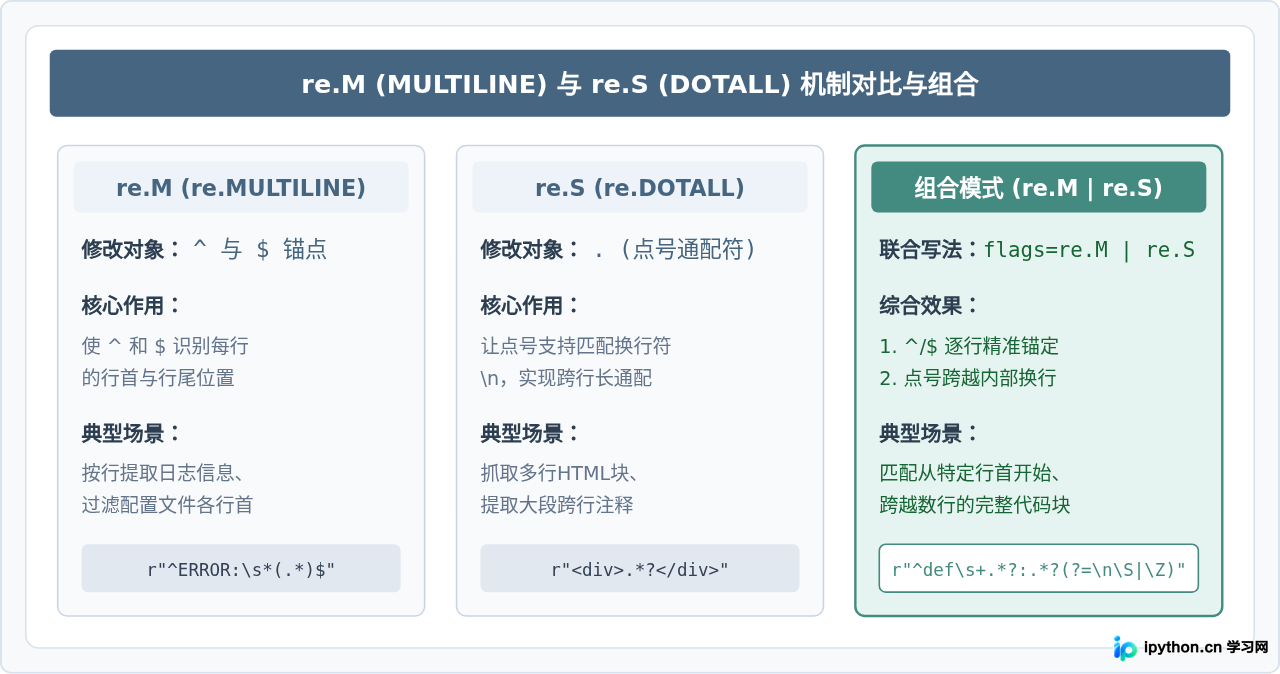Click the line "修改对象：.（点号通配符）"

click(619, 250)
